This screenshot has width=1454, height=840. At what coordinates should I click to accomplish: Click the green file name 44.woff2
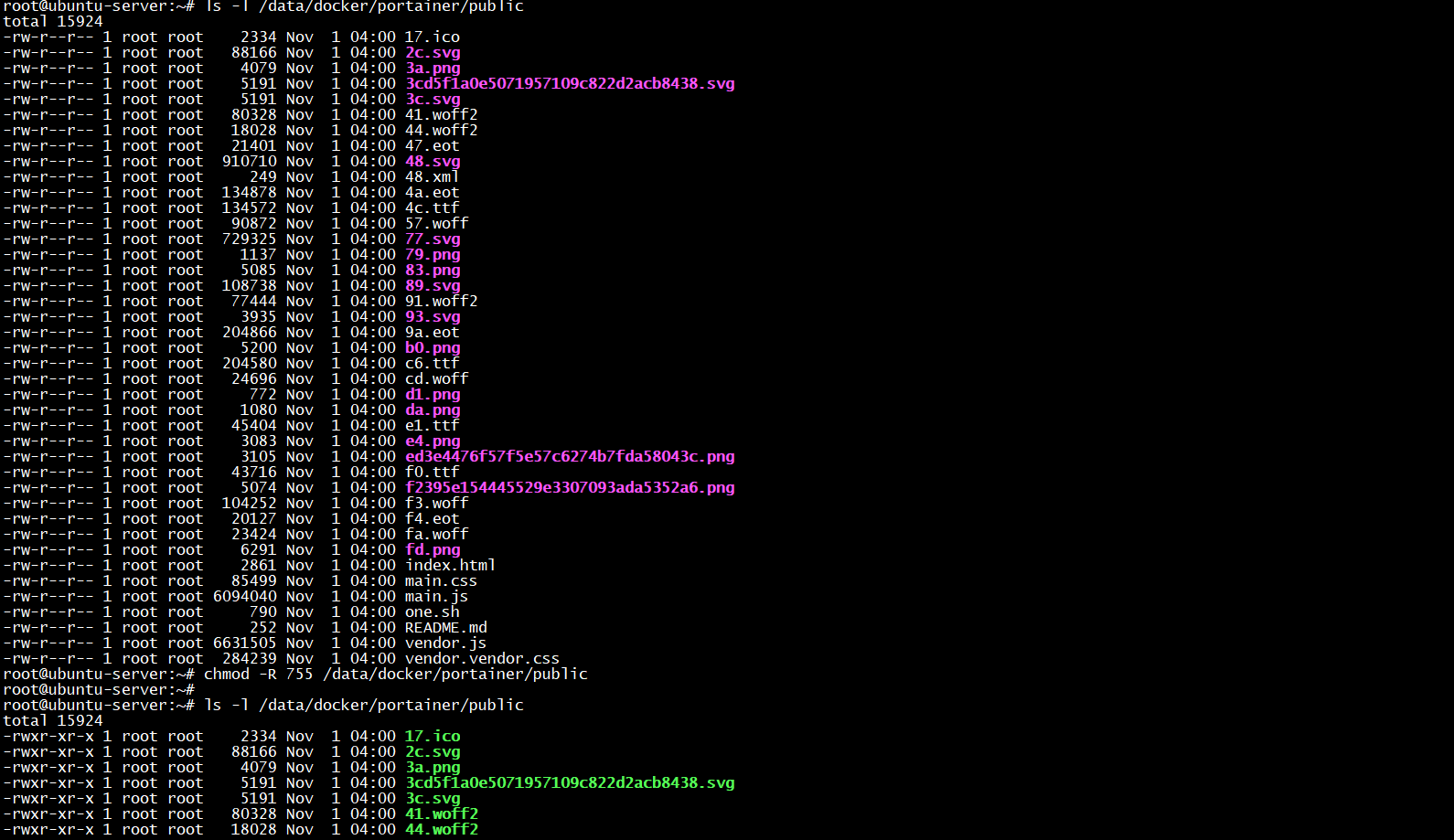[x=442, y=829]
